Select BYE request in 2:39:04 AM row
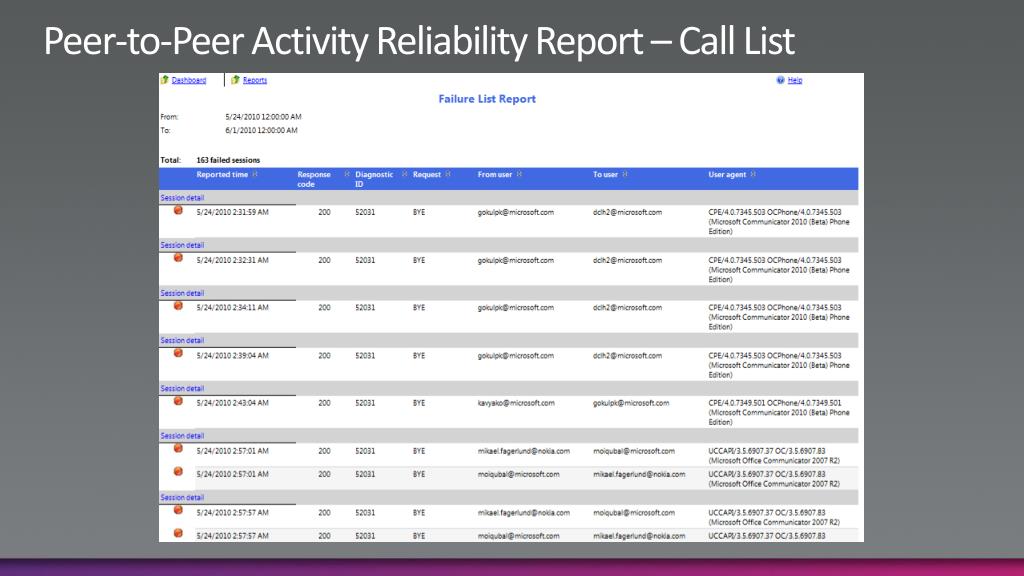Screen dimensions: 1024x576 (x=419, y=356)
